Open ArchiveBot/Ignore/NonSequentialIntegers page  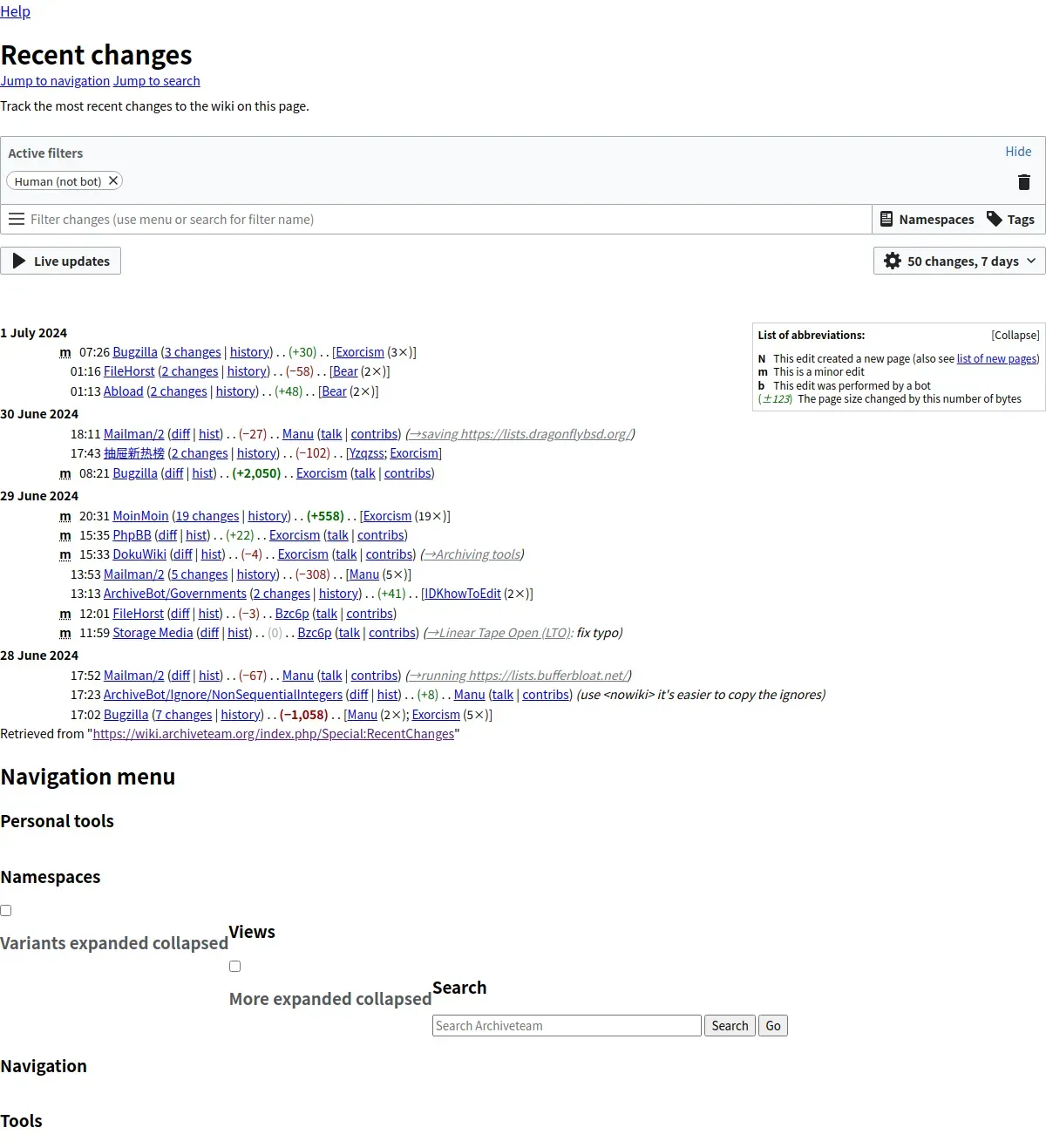point(223,695)
